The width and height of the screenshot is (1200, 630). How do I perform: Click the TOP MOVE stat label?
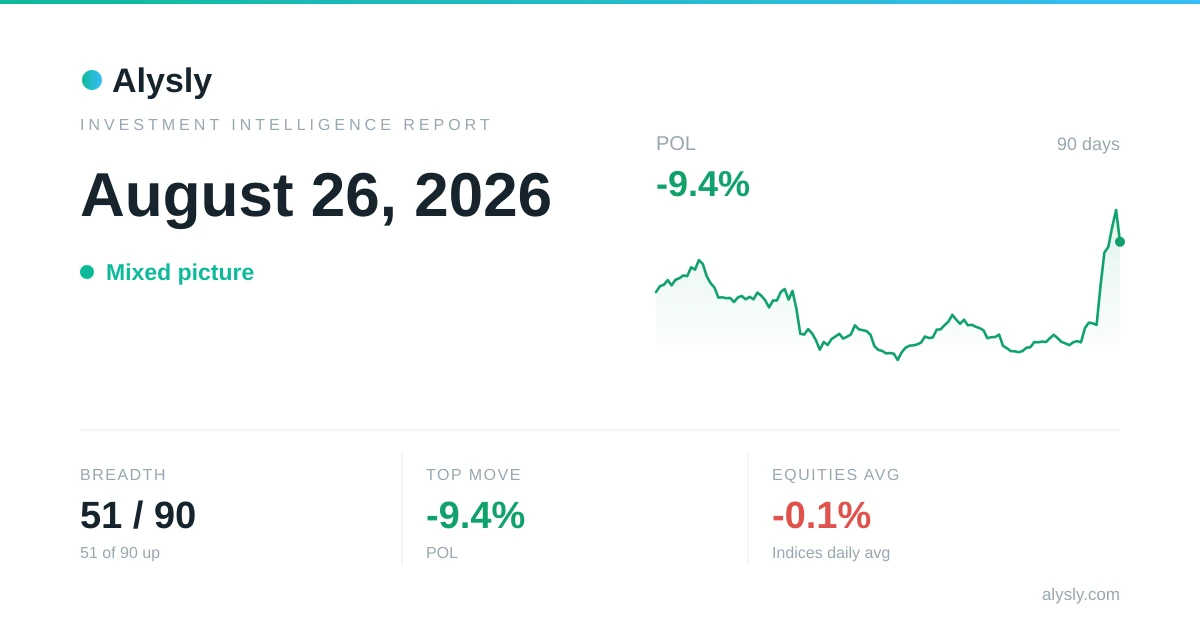click(474, 475)
